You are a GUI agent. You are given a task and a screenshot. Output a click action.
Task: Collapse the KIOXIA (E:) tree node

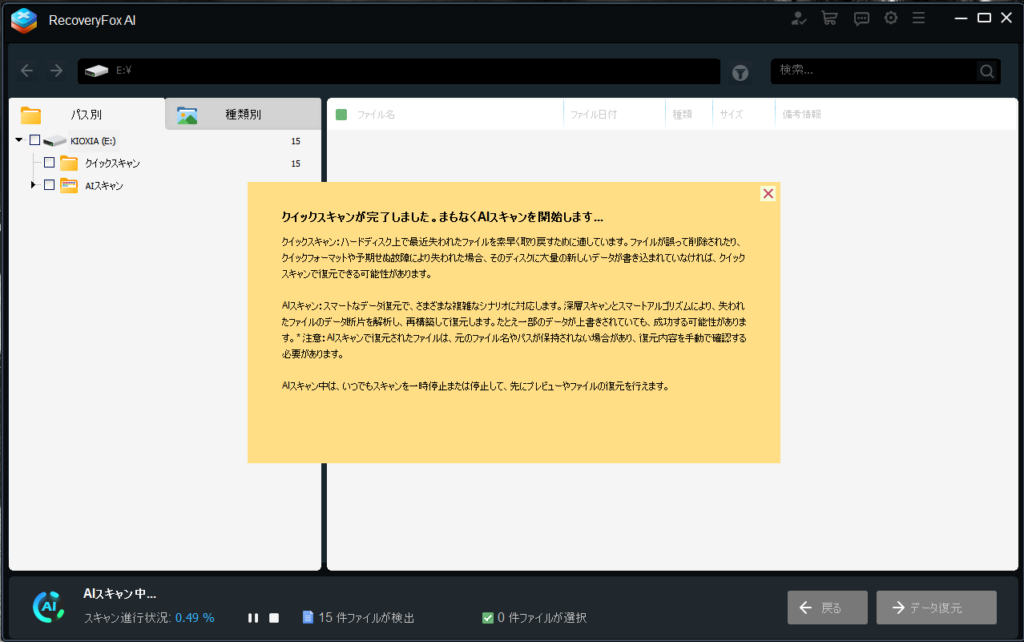click(x=19, y=140)
